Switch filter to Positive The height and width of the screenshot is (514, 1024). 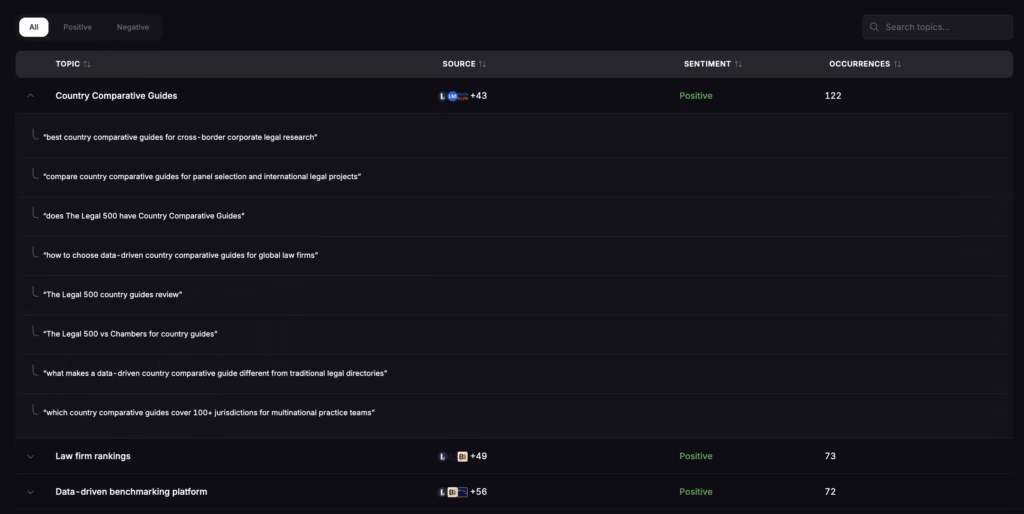coord(77,27)
